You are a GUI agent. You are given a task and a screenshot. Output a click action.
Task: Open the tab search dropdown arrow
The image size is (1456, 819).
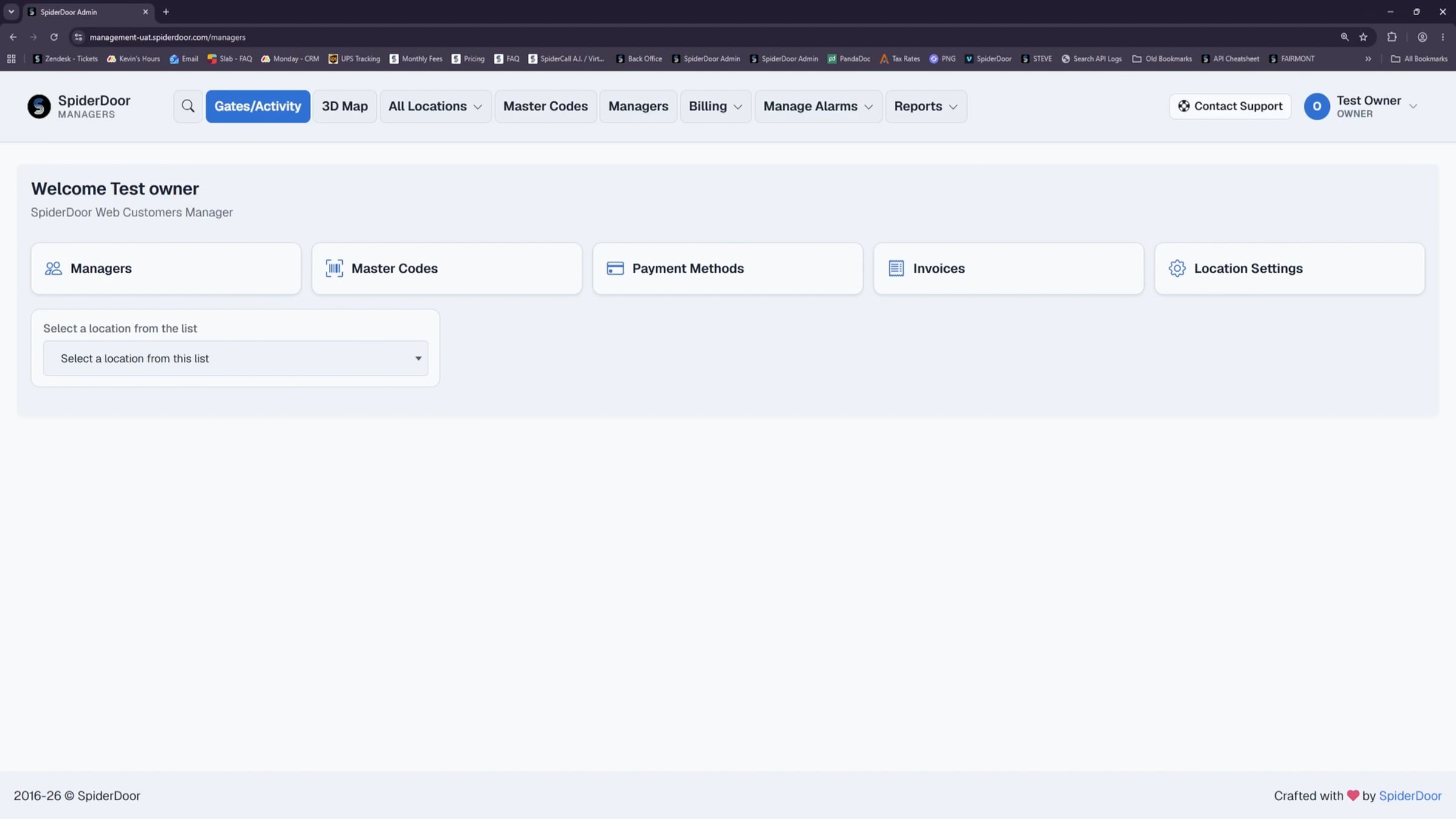[11, 12]
